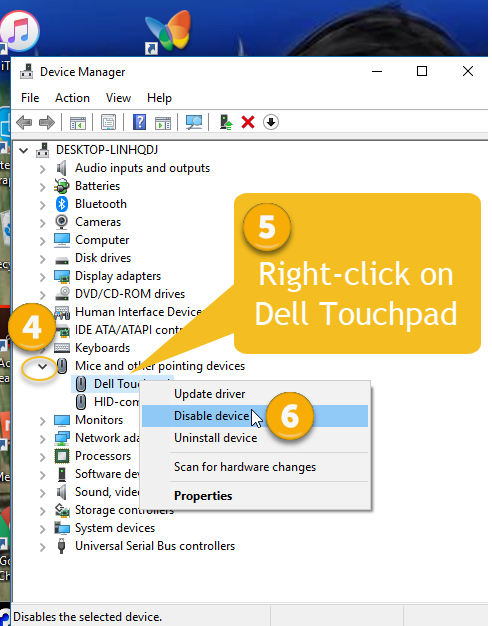Expand the Disk drives category
Image resolution: width=492 pixels, height=626 pixels.
tap(42, 259)
